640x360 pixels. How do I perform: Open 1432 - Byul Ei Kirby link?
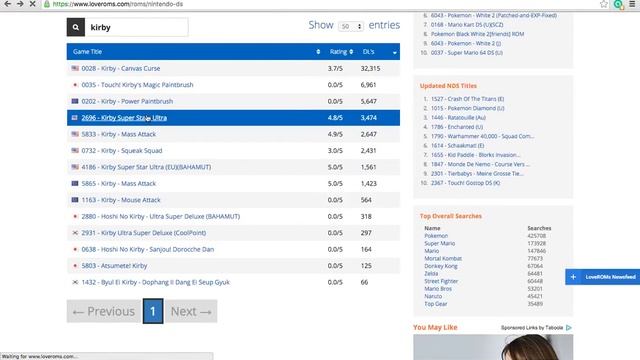pyautogui.click(x=156, y=282)
